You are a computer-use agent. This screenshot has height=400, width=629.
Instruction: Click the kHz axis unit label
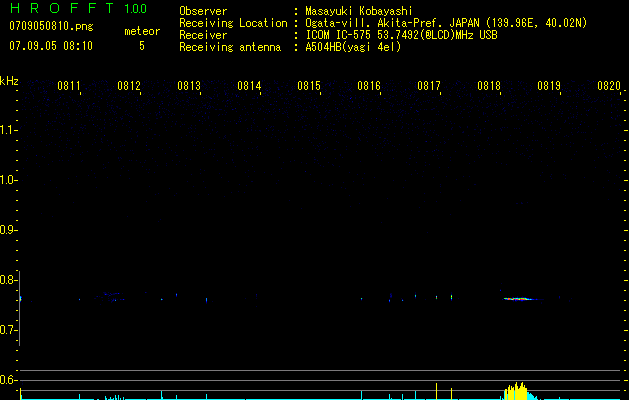click(x=9, y=81)
